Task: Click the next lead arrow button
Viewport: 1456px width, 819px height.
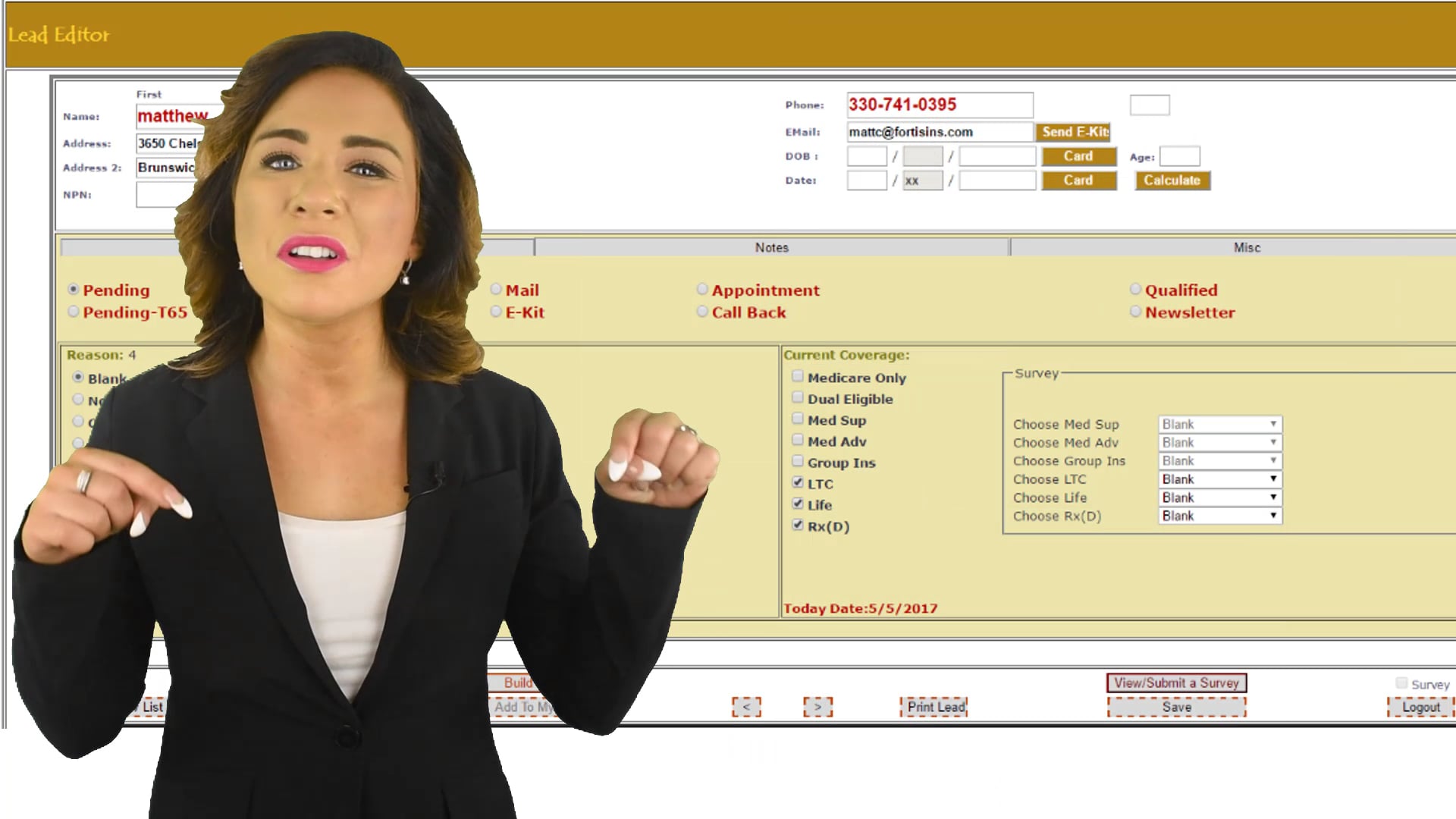Action: (x=817, y=707)
